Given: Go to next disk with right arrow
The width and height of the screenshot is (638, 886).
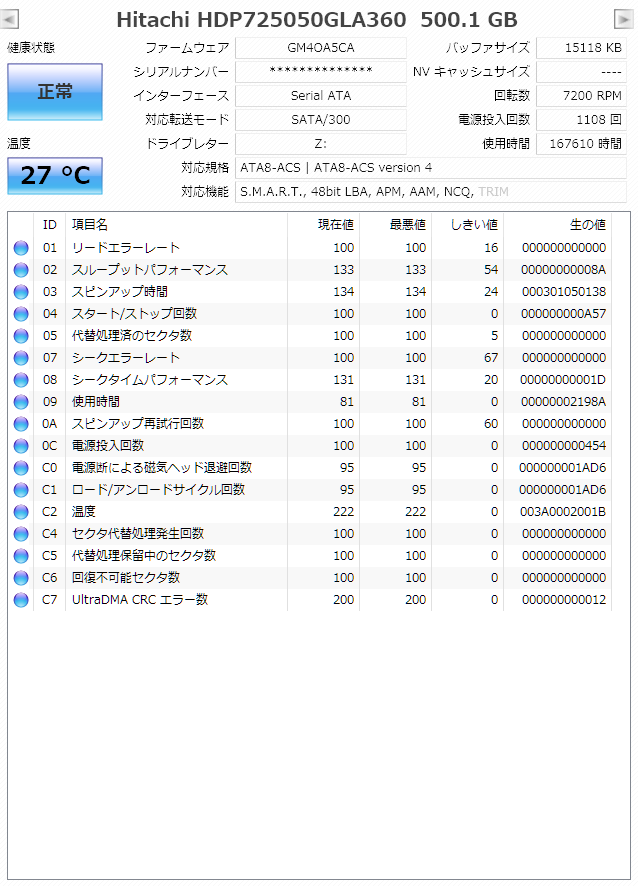Looking at the screenshot, I should pos(623,19).
